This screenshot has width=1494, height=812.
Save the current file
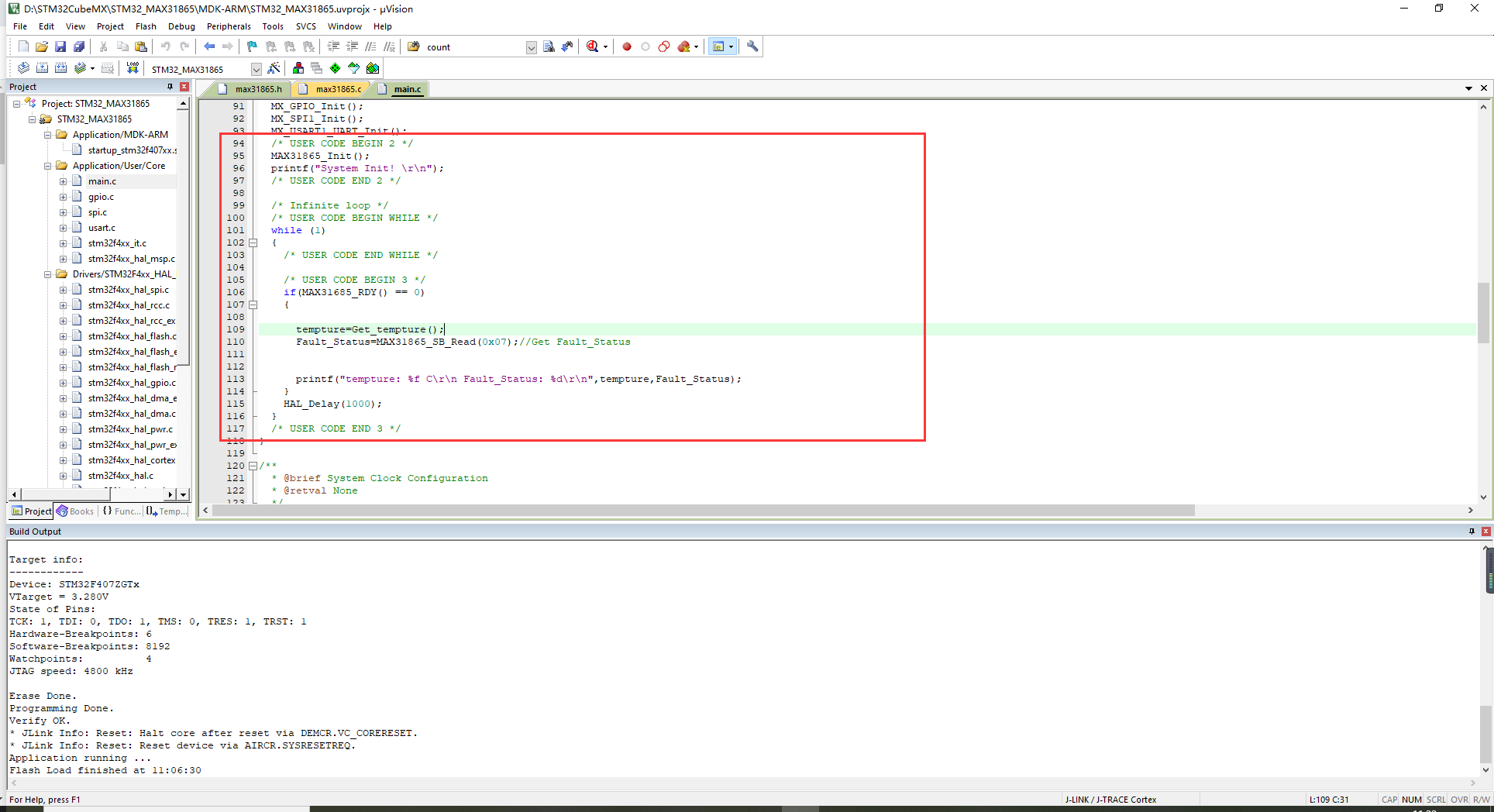[x=60, y=46]
